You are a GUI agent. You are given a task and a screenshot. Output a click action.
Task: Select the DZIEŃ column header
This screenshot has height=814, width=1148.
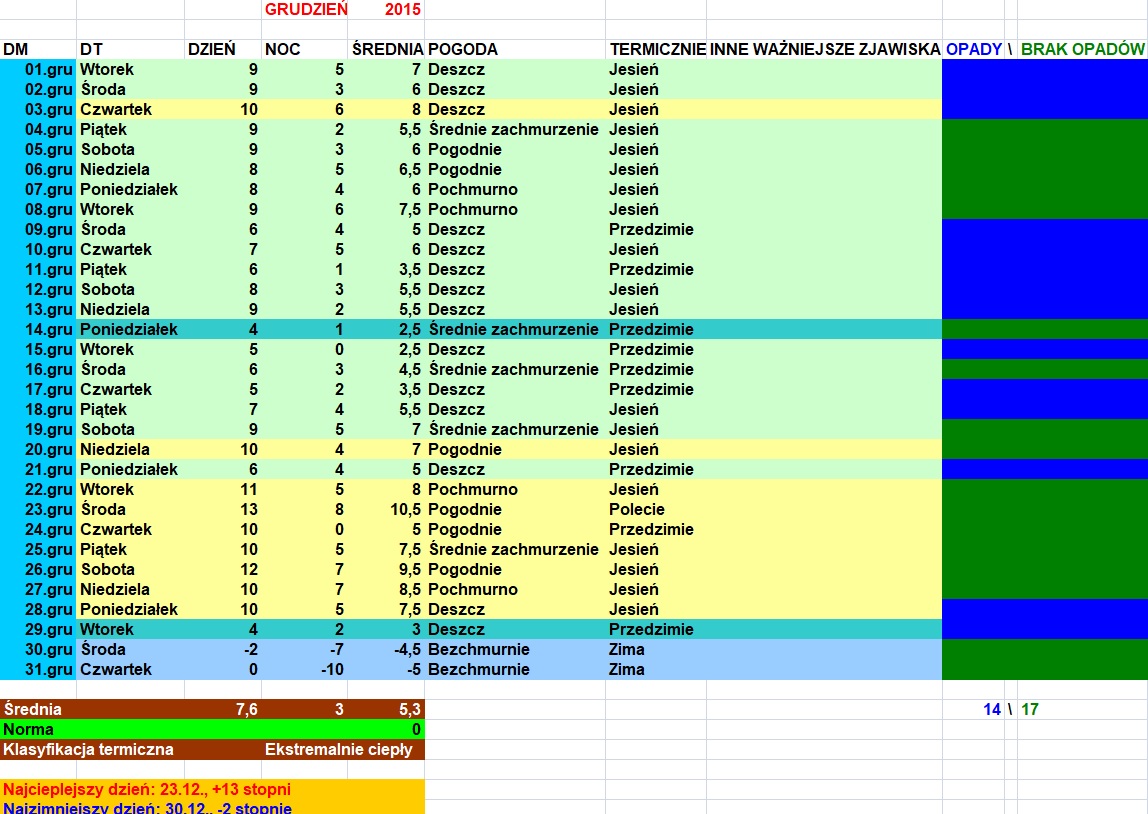pos(212,49)
